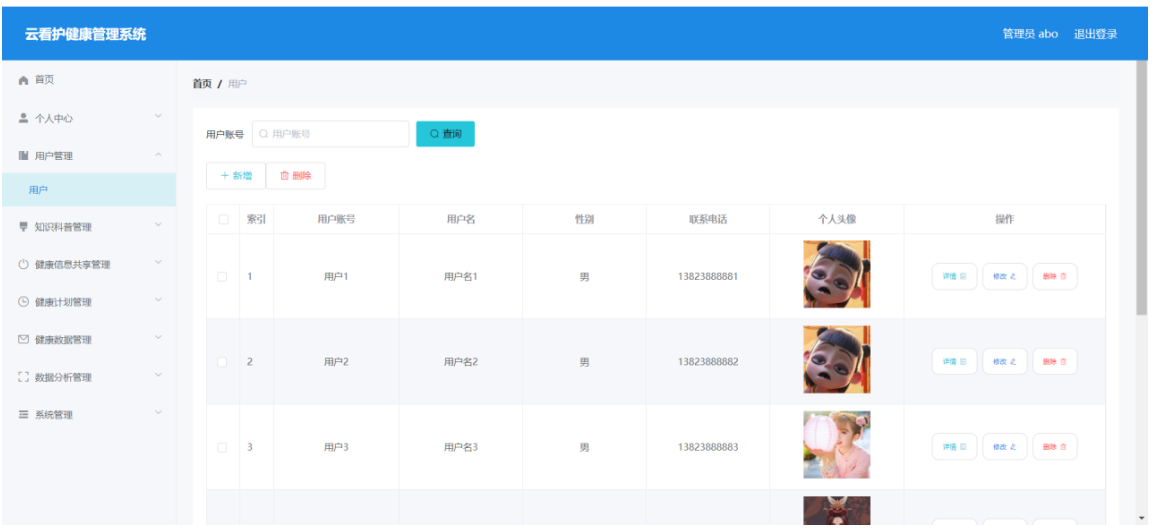Click the person icon for 个人中心
Viewport: 1155px width, 532px height.
point(24,118)
